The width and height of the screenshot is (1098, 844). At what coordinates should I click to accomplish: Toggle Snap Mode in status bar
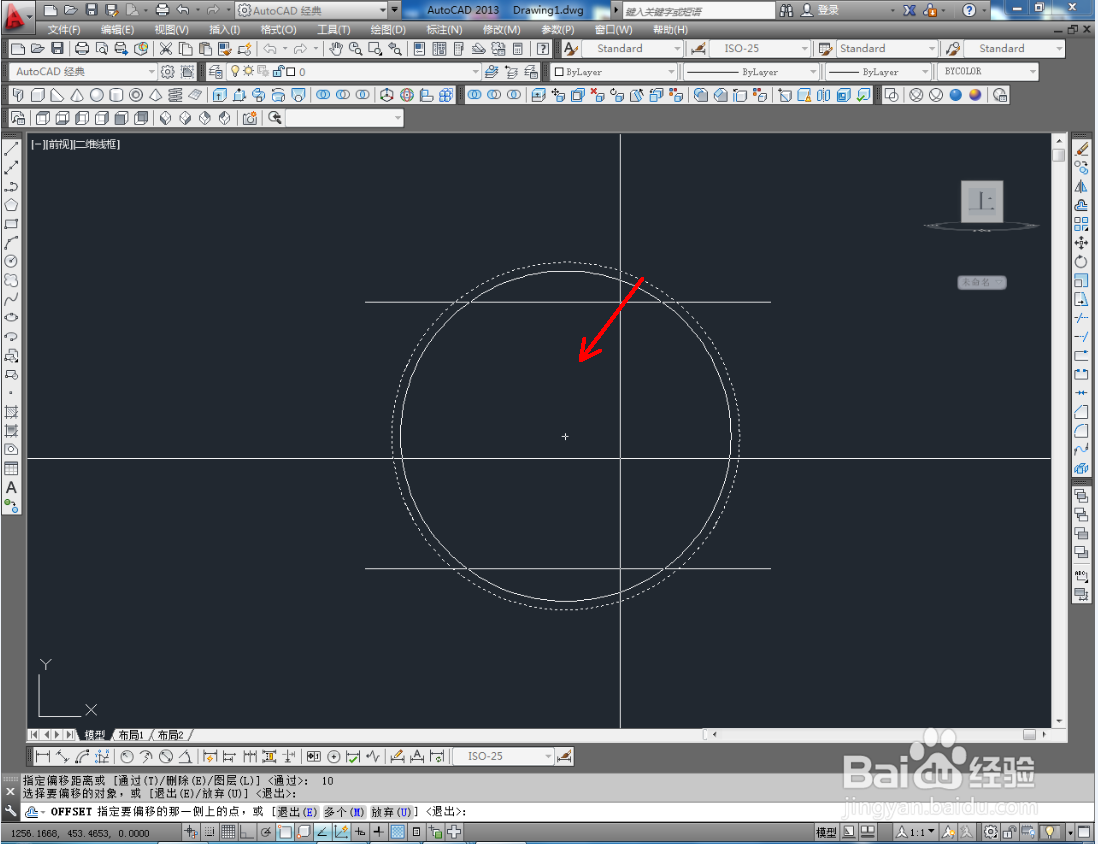pyautogui.click(x=209, y=832)
